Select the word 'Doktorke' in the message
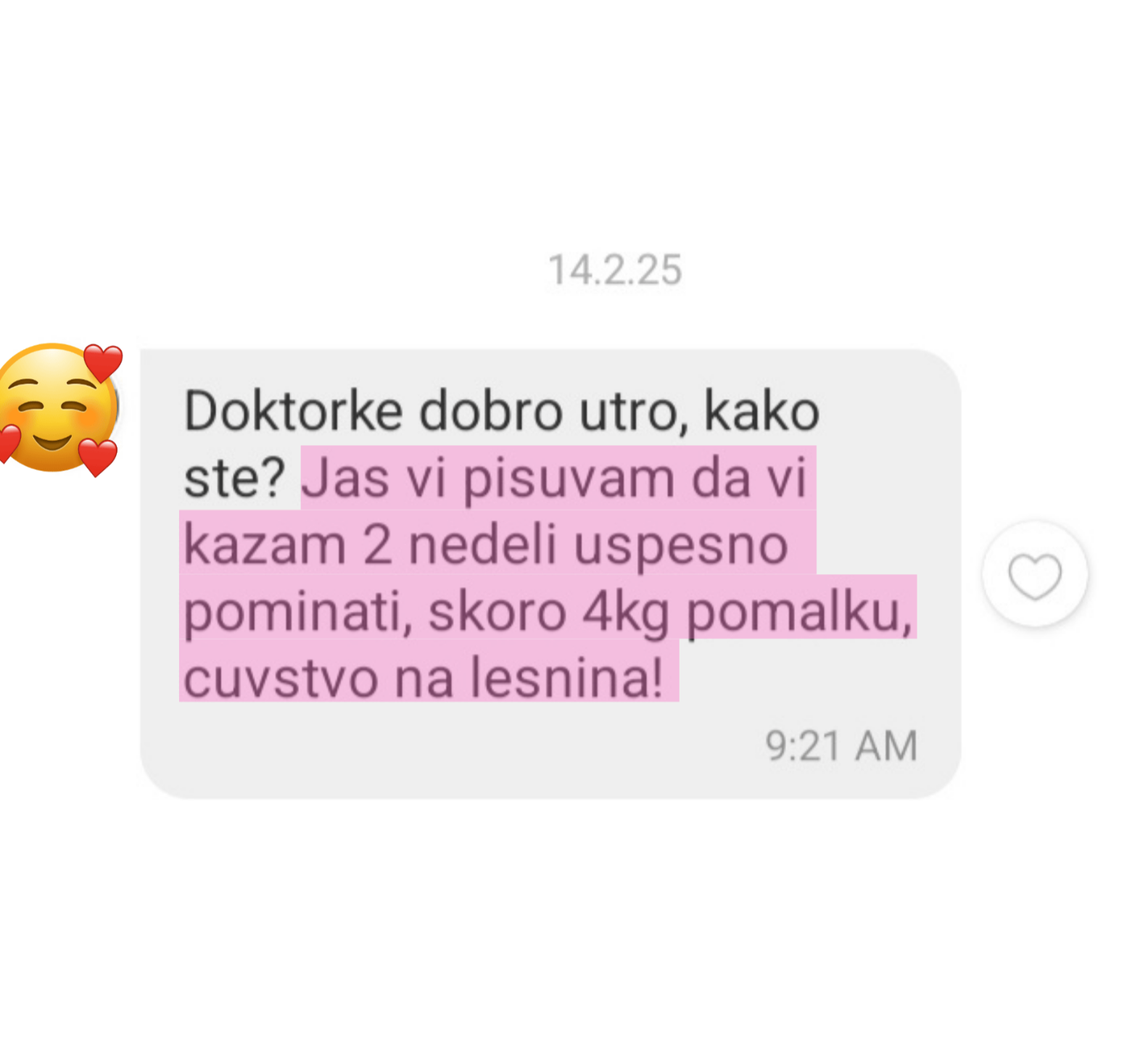 click(x=293, y=411)
